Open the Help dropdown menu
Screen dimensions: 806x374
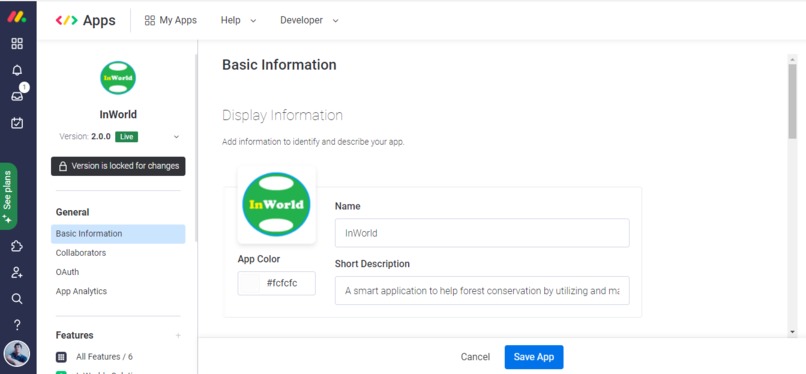(x=238, y=20)
